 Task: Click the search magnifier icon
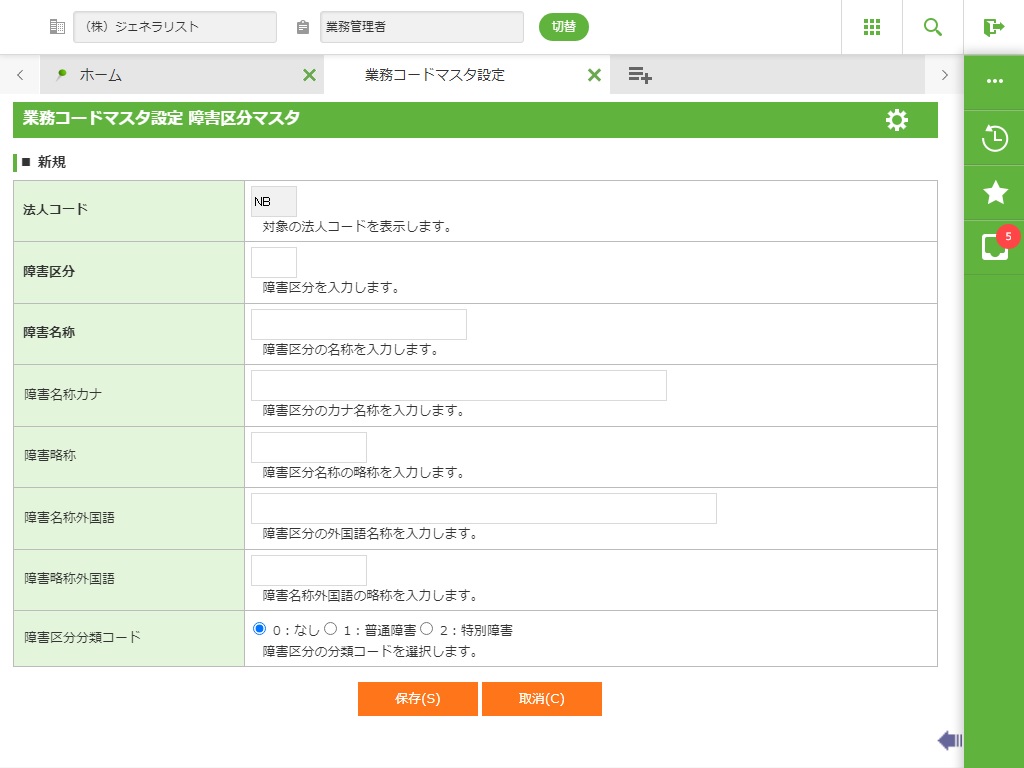(x=933, y=27)
